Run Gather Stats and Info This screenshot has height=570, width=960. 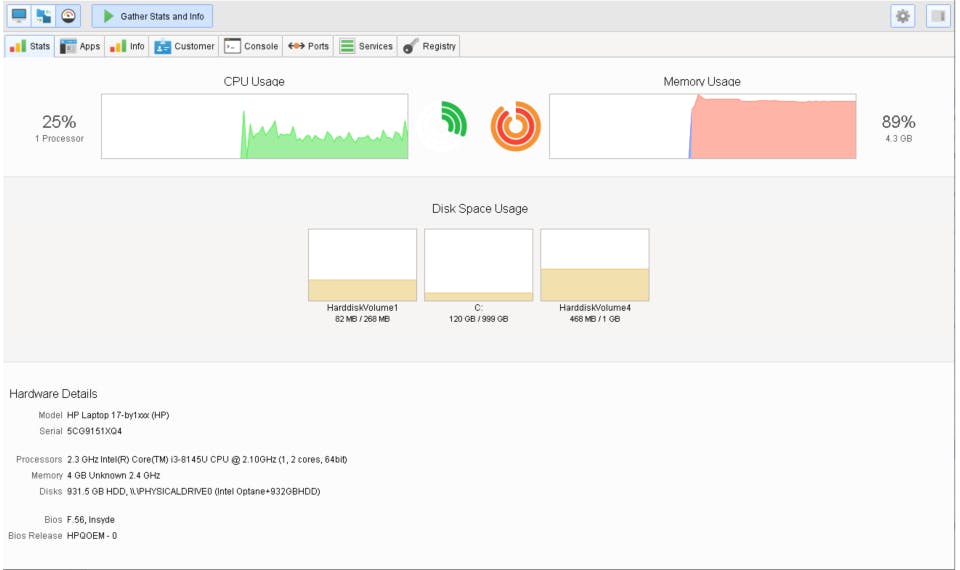152,16
